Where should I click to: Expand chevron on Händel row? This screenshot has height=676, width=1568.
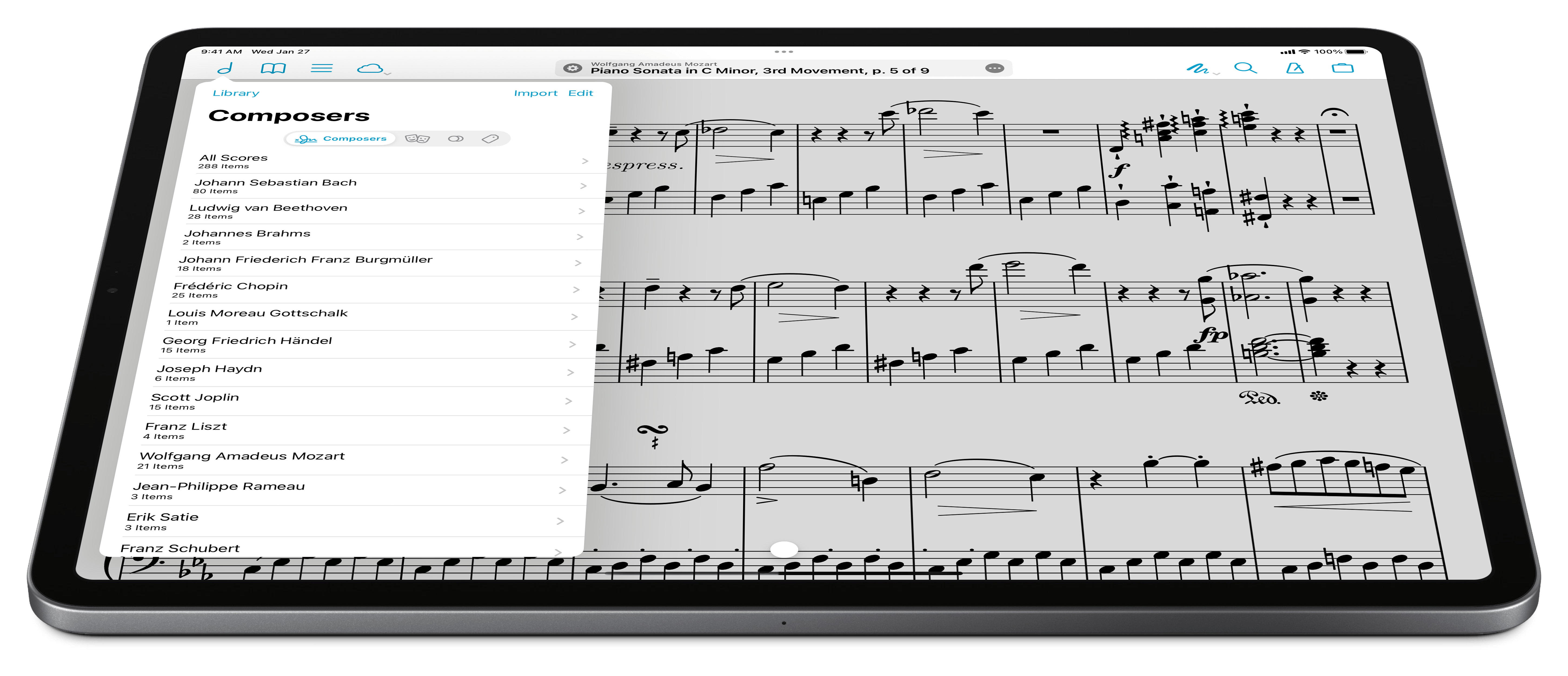pyautogui.click(x=572, y=344)
